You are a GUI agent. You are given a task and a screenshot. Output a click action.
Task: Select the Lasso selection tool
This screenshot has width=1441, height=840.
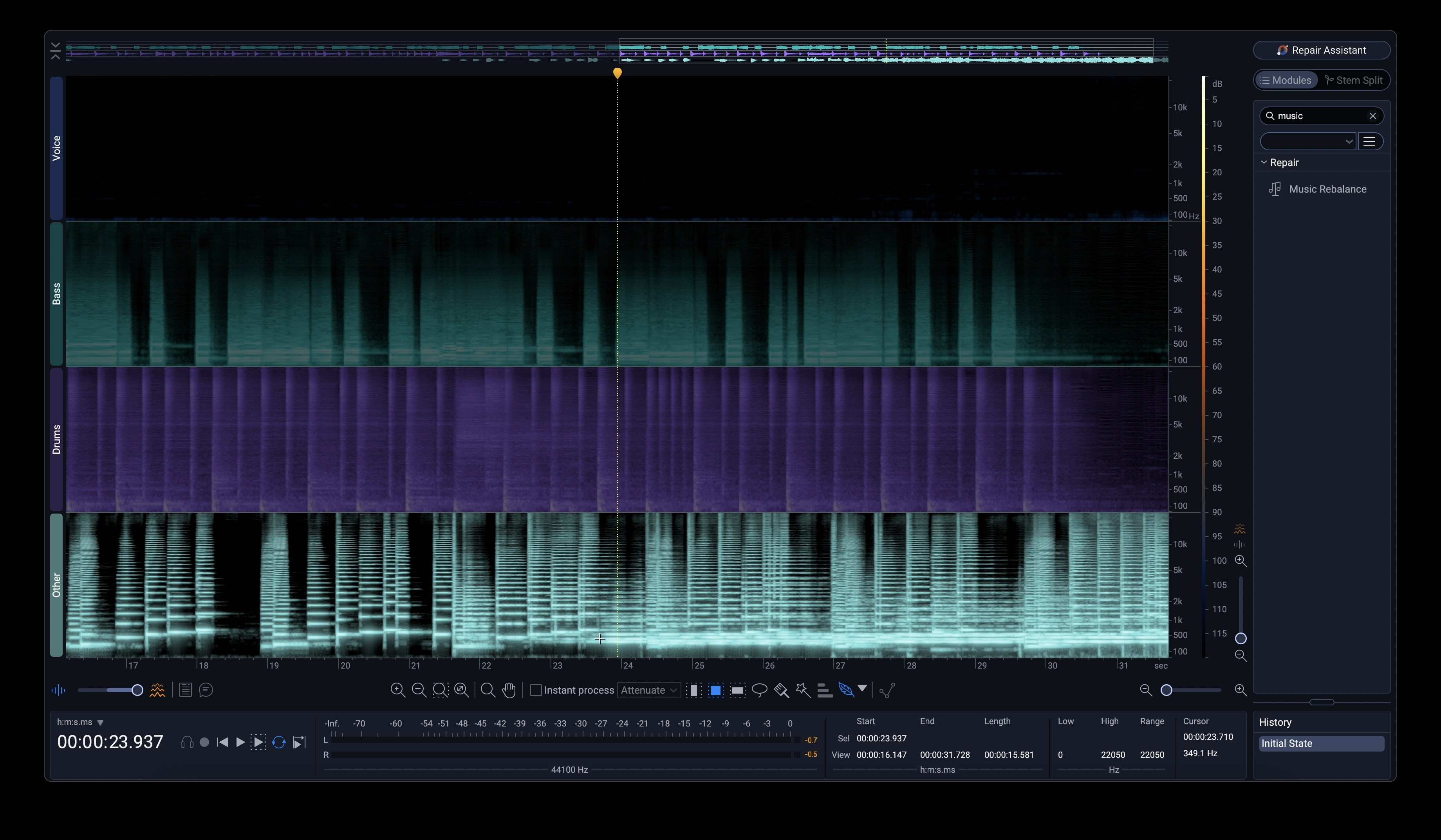pyautogui.click(x=759, y=690)
